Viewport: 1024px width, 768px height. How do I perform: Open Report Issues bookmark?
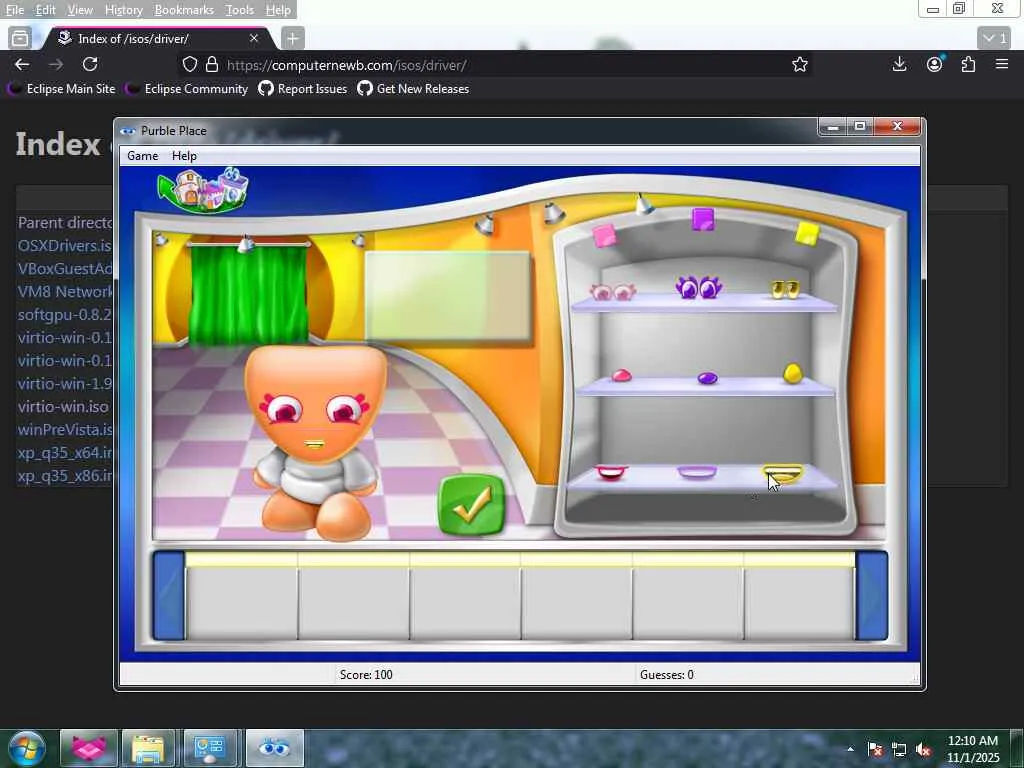click(303, 89)
